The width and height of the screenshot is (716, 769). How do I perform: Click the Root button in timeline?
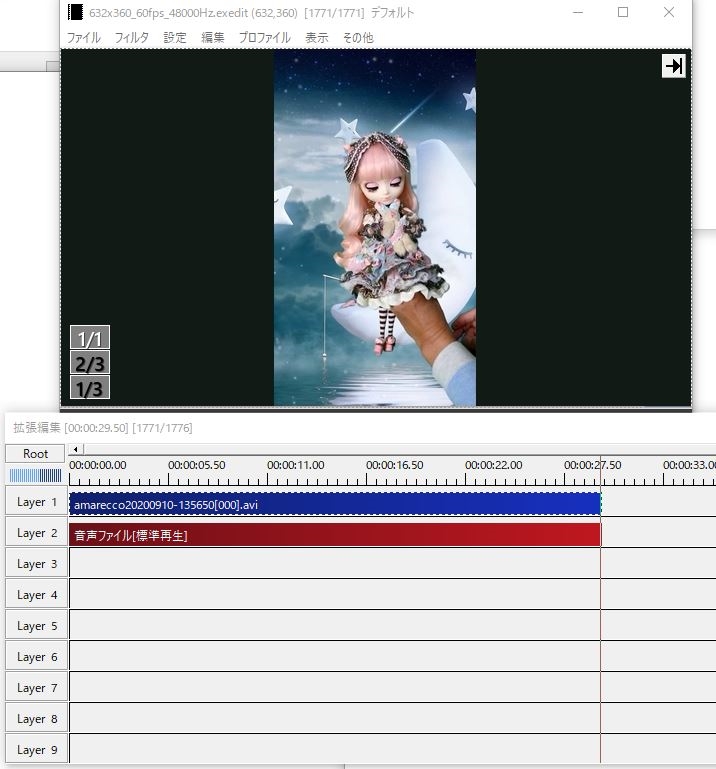[35, 454]
